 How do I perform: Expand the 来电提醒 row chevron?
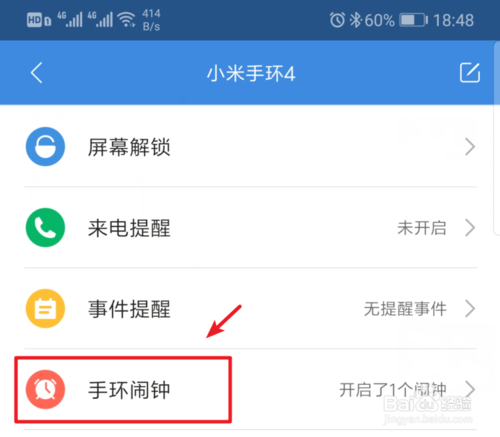470,228
